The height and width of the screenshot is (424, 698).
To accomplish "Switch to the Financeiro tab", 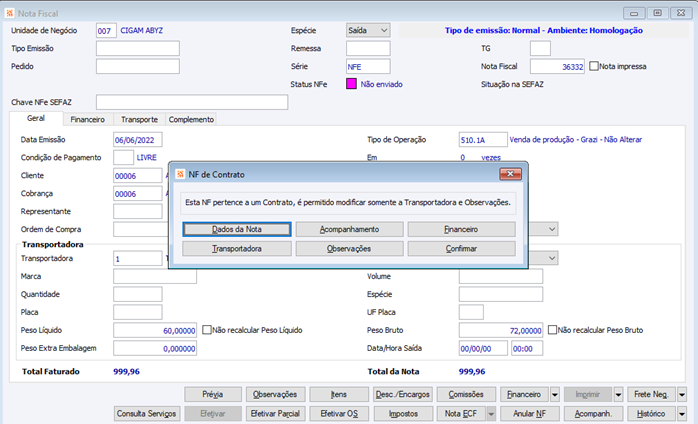I will tap(88, 119).
